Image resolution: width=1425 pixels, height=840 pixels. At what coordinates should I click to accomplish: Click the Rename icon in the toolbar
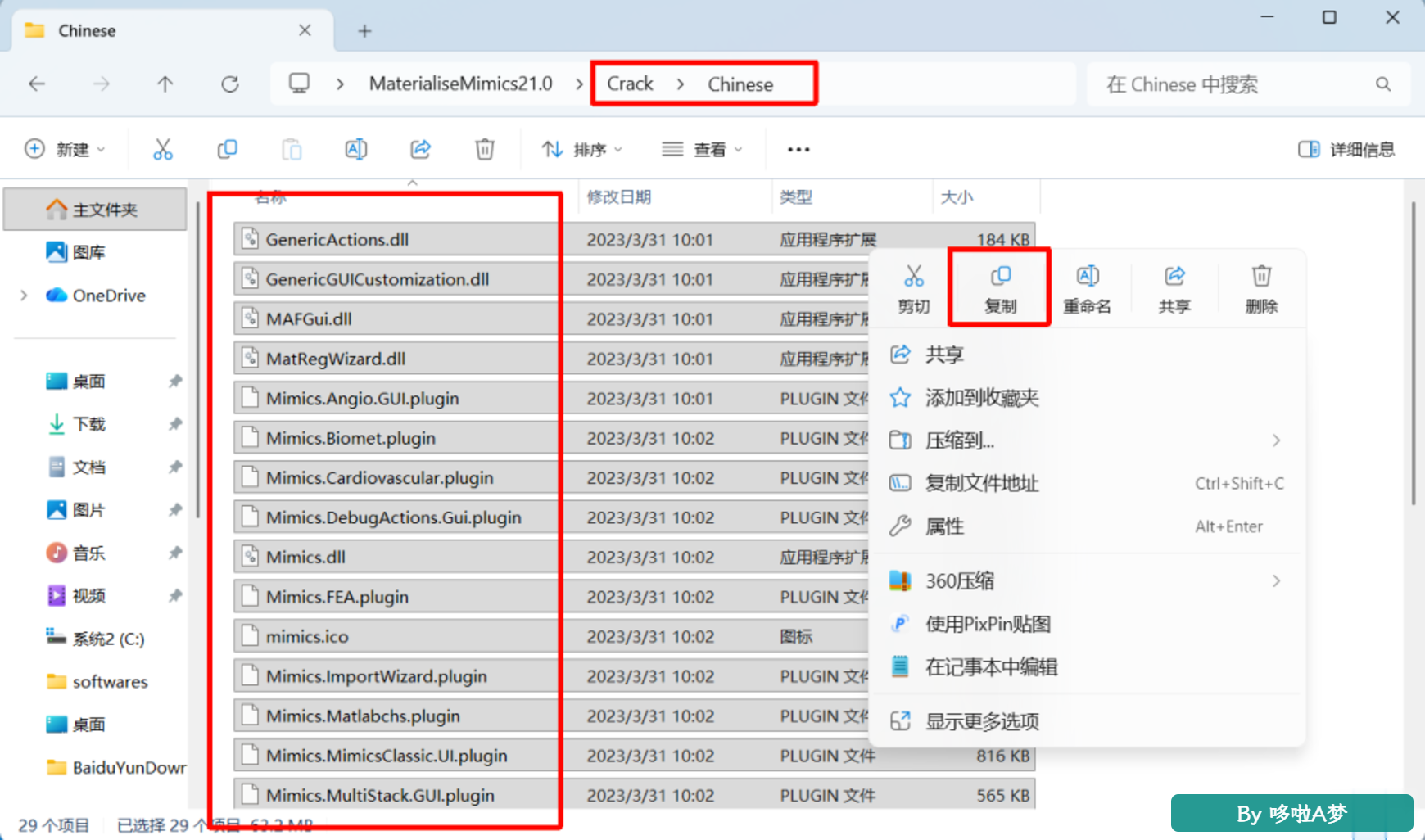356,149
